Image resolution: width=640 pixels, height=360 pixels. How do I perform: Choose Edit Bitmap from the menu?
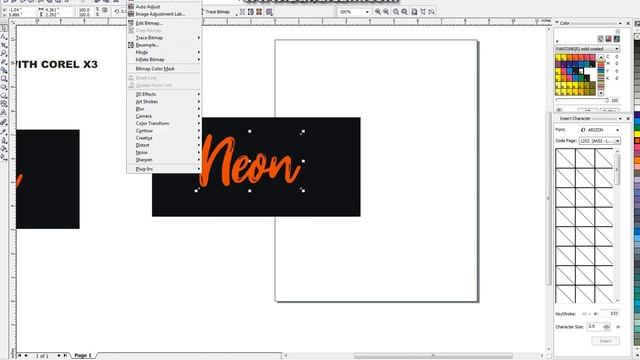click(x=164, y=23)
